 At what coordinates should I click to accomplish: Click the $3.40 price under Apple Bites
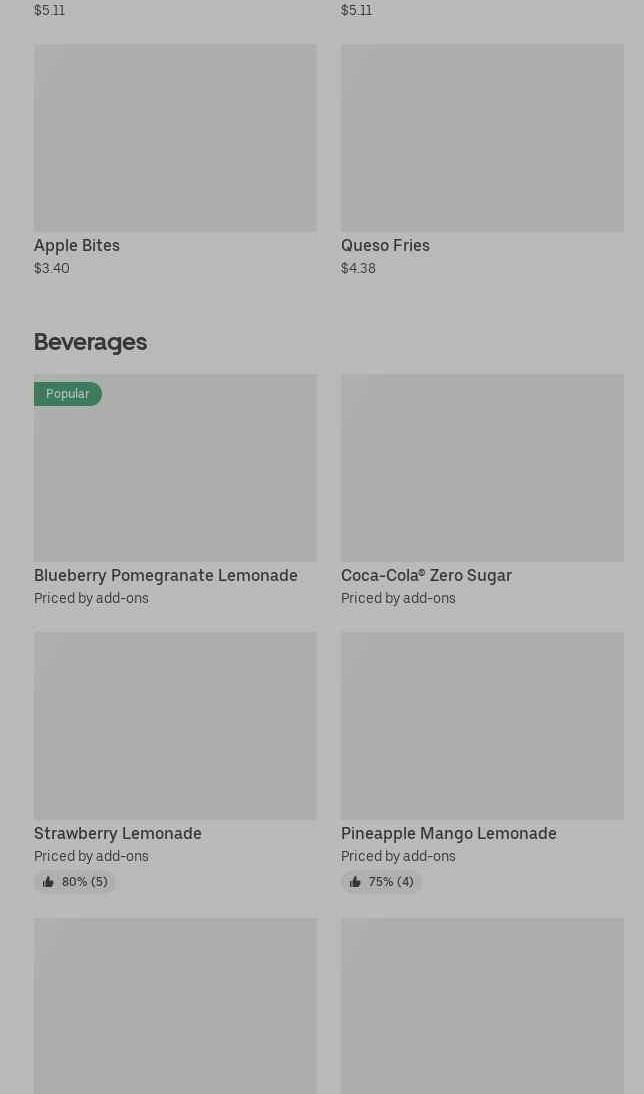click(x=52, y=268)
